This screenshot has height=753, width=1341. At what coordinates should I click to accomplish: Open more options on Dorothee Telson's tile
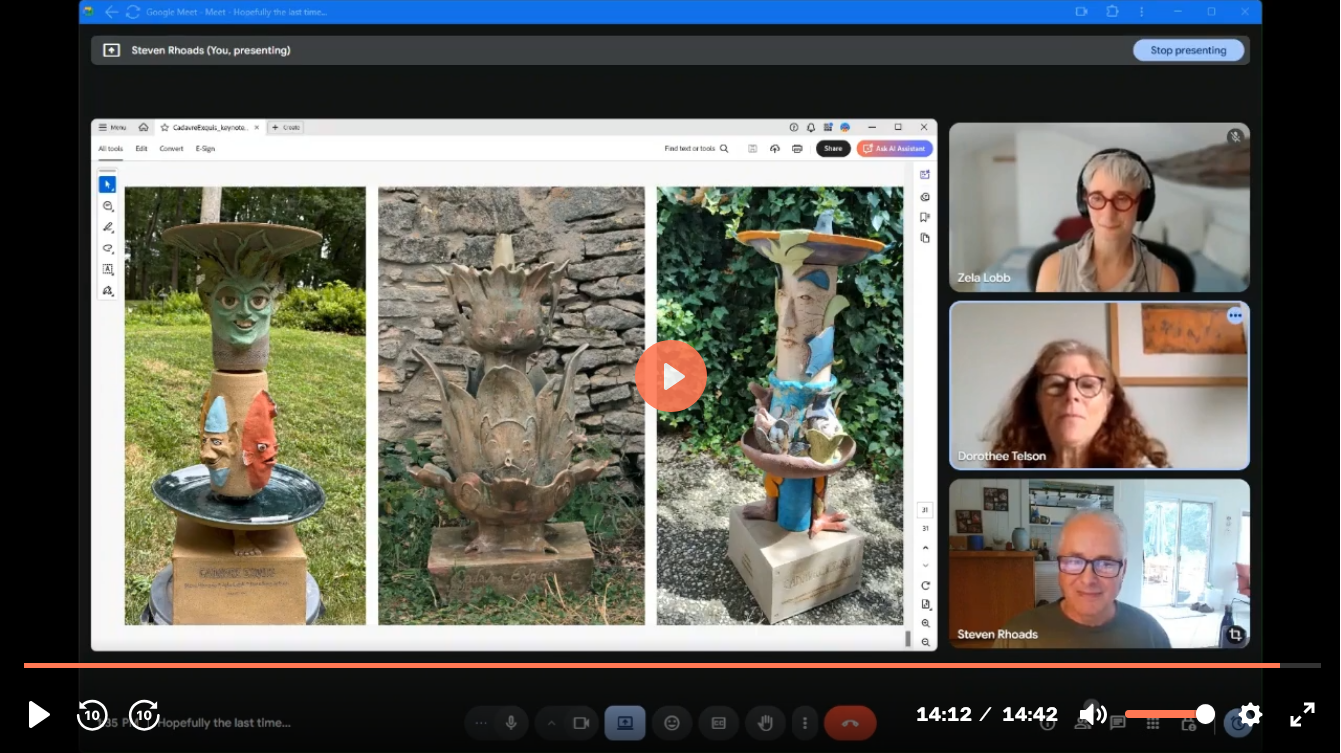click(1235, 316)
